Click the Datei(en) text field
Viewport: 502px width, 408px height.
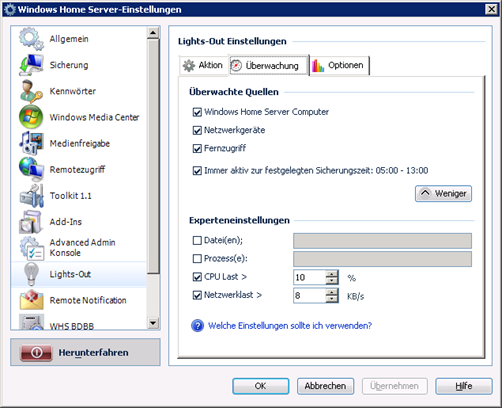382,241
